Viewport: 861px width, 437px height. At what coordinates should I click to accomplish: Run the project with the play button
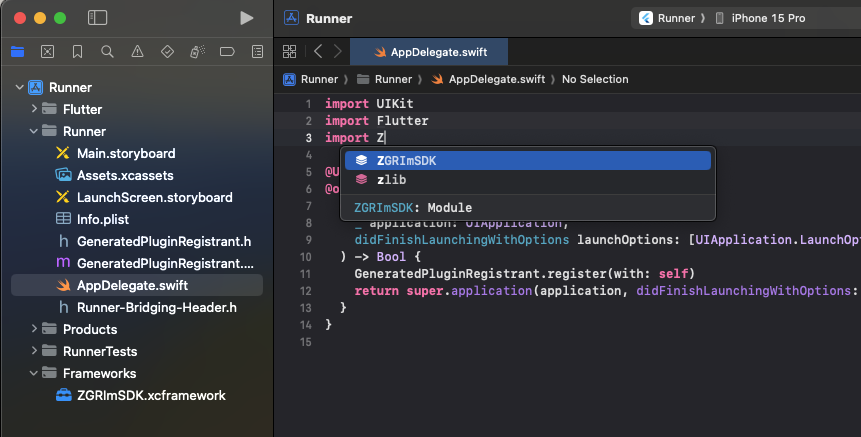(247, 18)
